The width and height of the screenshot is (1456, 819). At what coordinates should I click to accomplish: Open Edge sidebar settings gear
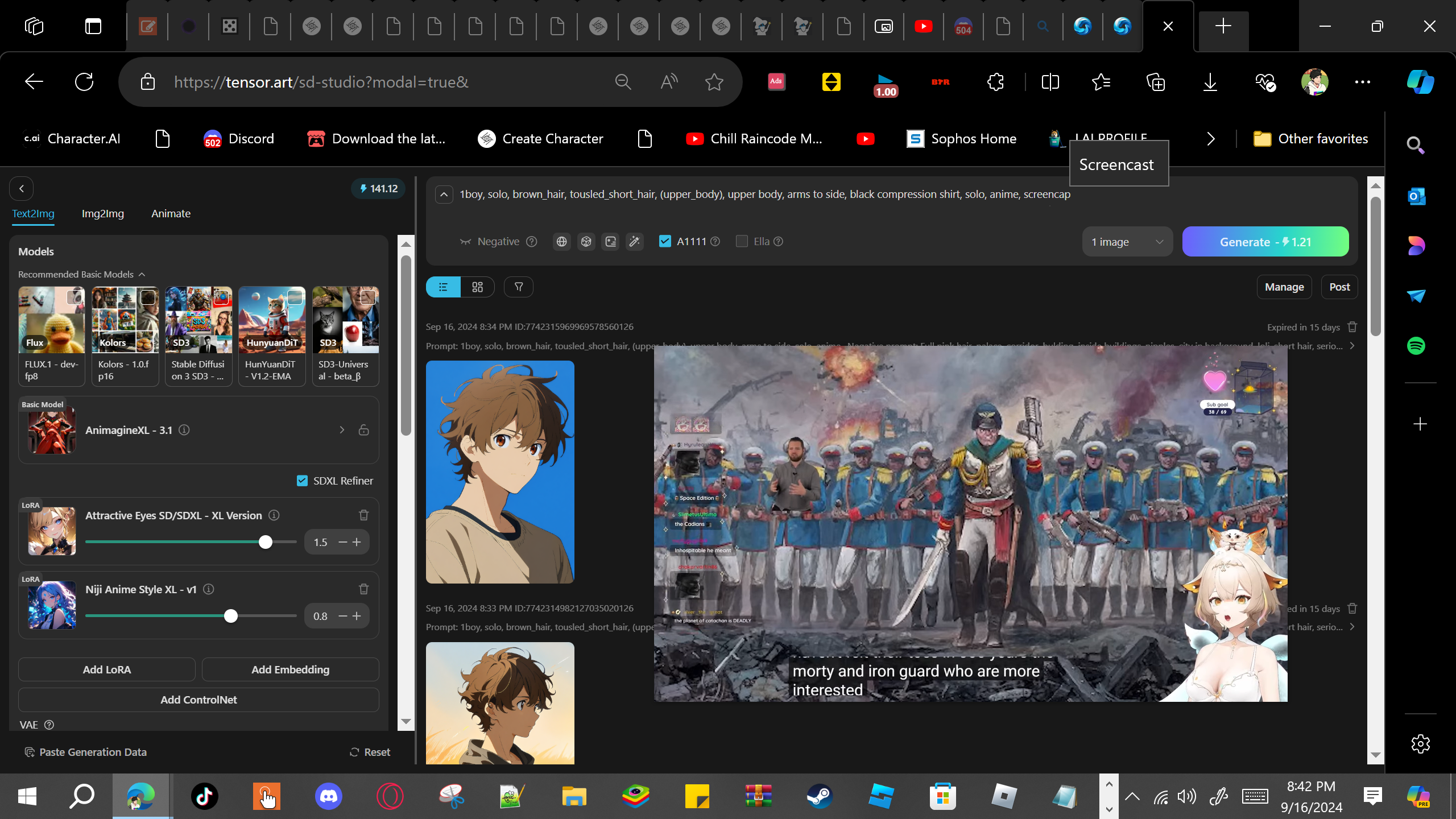point(1420,744)
